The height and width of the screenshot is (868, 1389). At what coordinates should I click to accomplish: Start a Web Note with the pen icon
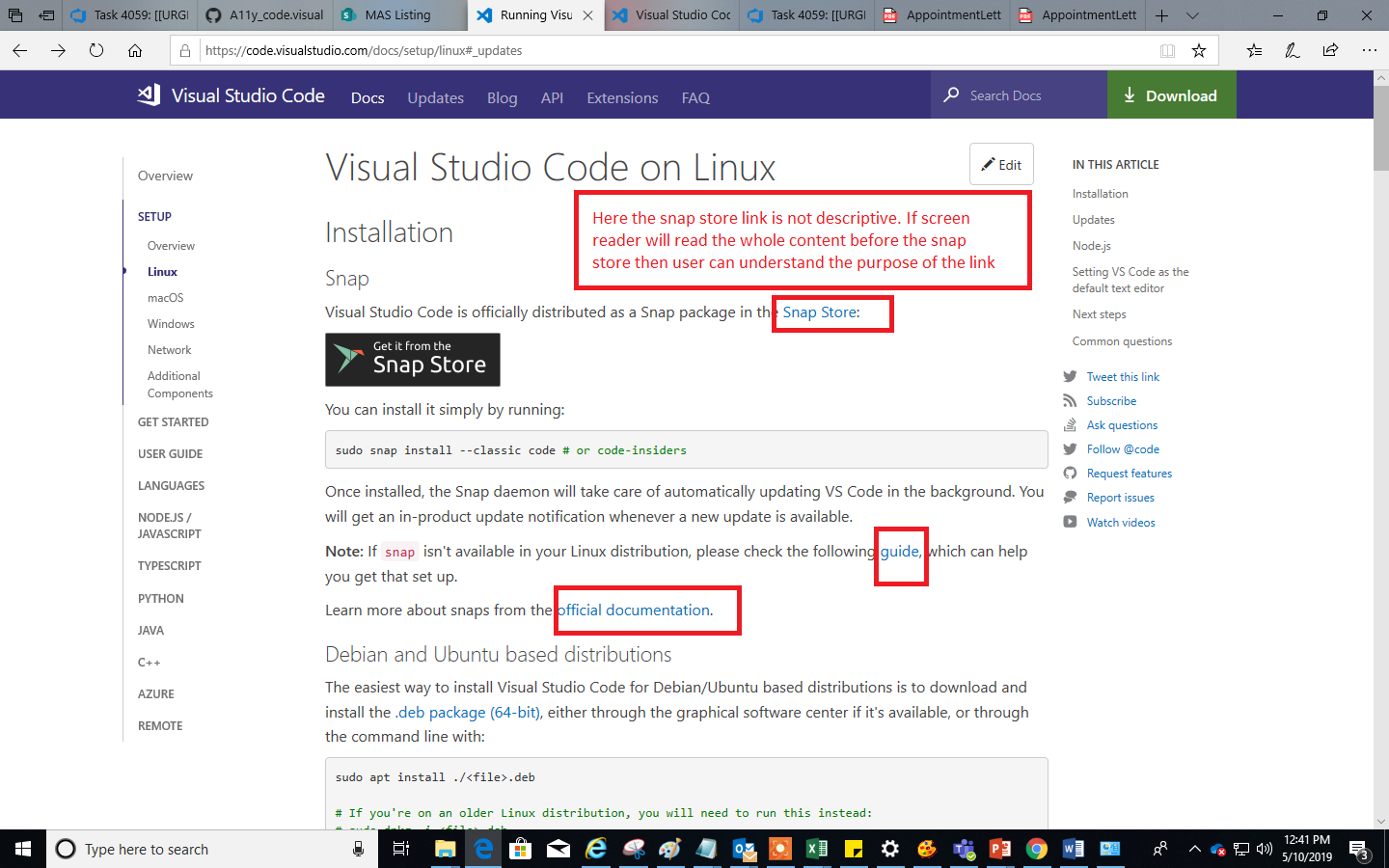point(1292,49)
